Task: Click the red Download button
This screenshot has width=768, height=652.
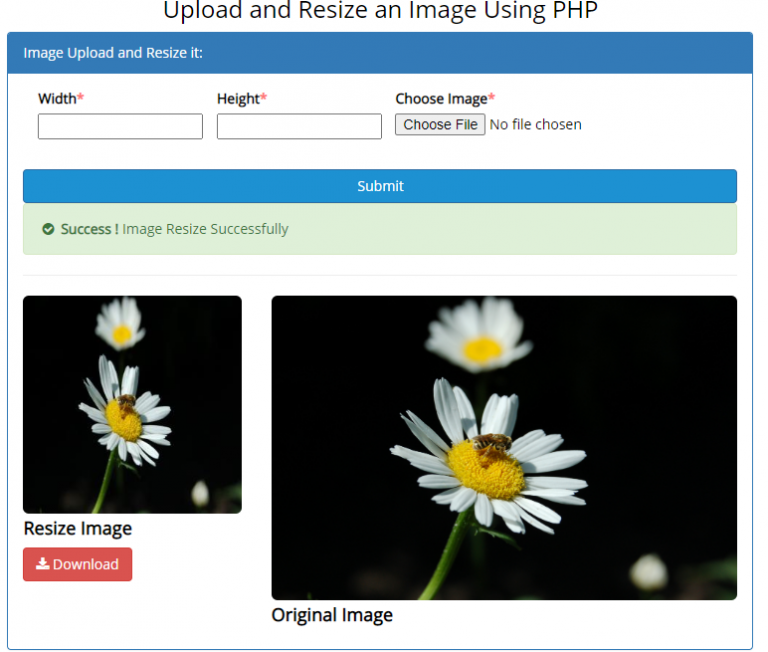Action: 77,564
